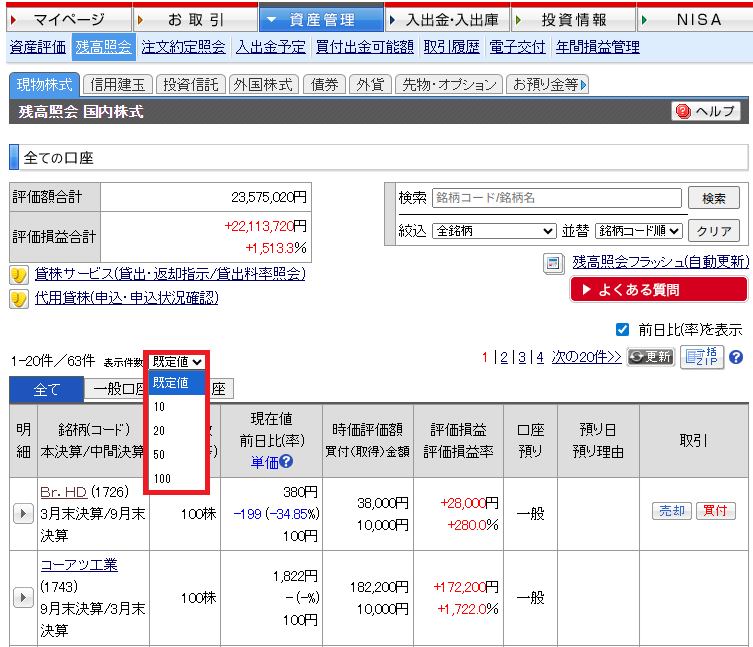Screen dimensions: 753x647
Task: Open the 貸株サービス link
Action: (170, 274)
